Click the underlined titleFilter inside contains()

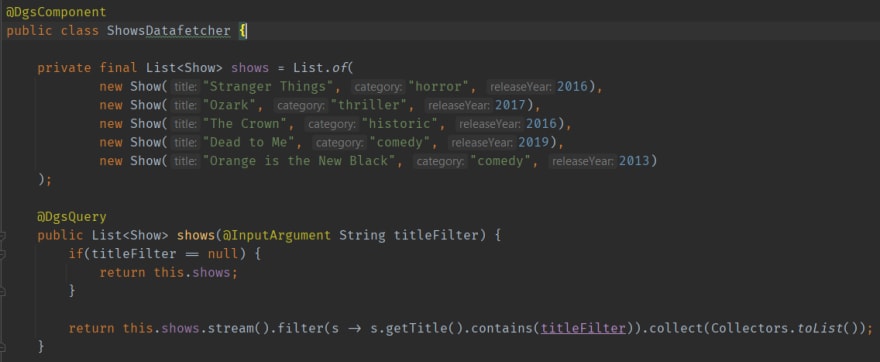pos(583,328)
